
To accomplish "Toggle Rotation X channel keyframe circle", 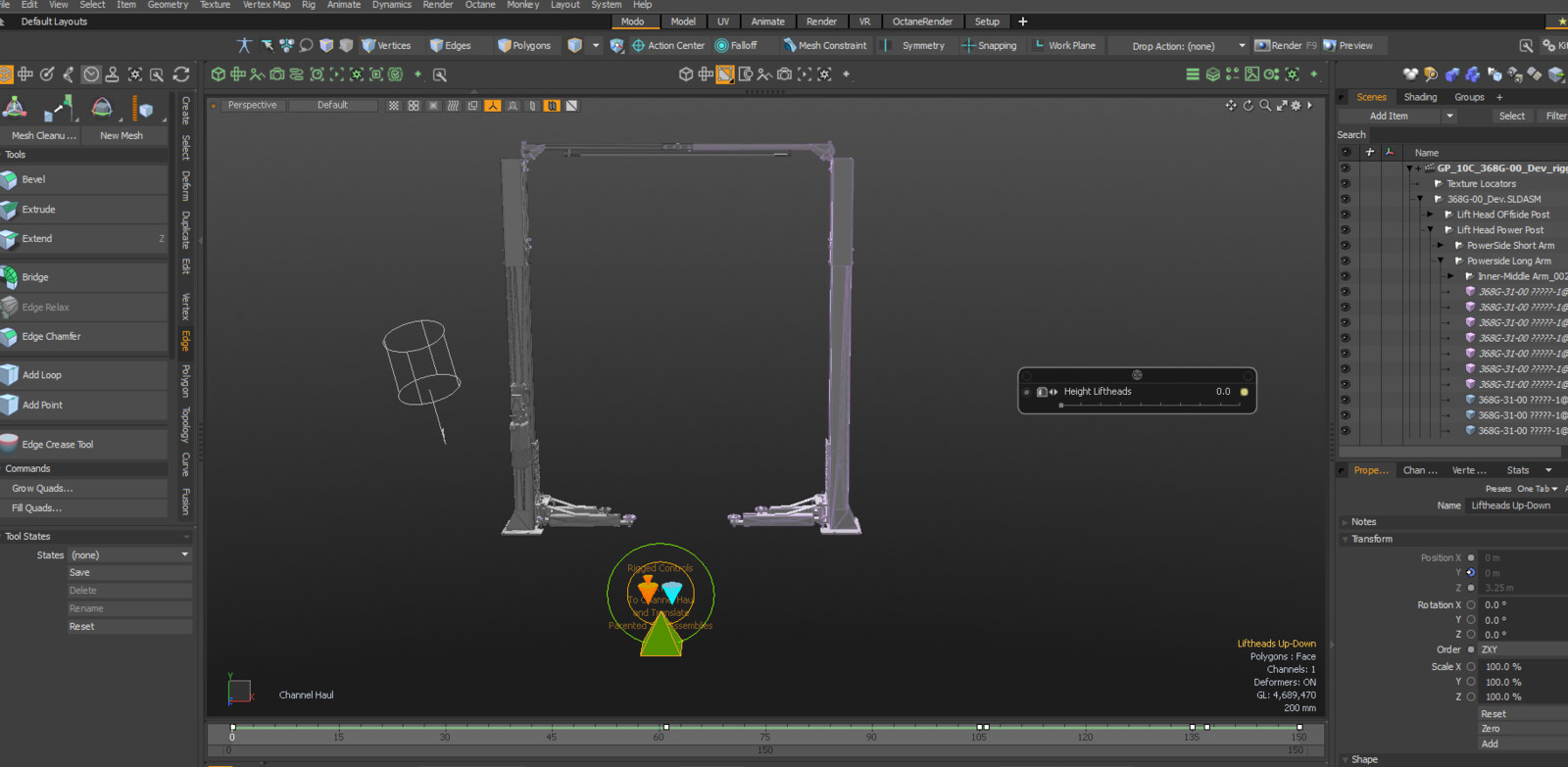I will click(x=1471, y=604).
